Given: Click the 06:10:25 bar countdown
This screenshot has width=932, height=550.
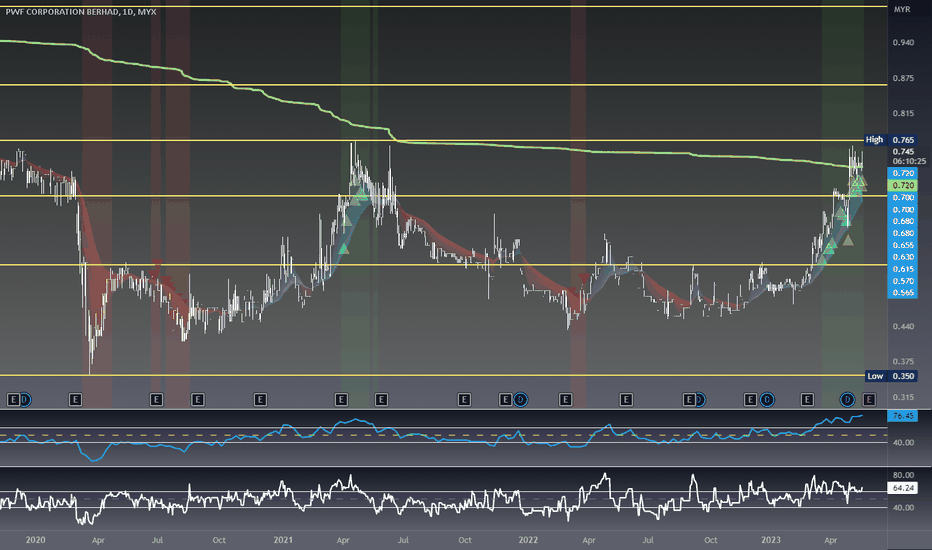Looking at the screenshot, I should point(909,161).
